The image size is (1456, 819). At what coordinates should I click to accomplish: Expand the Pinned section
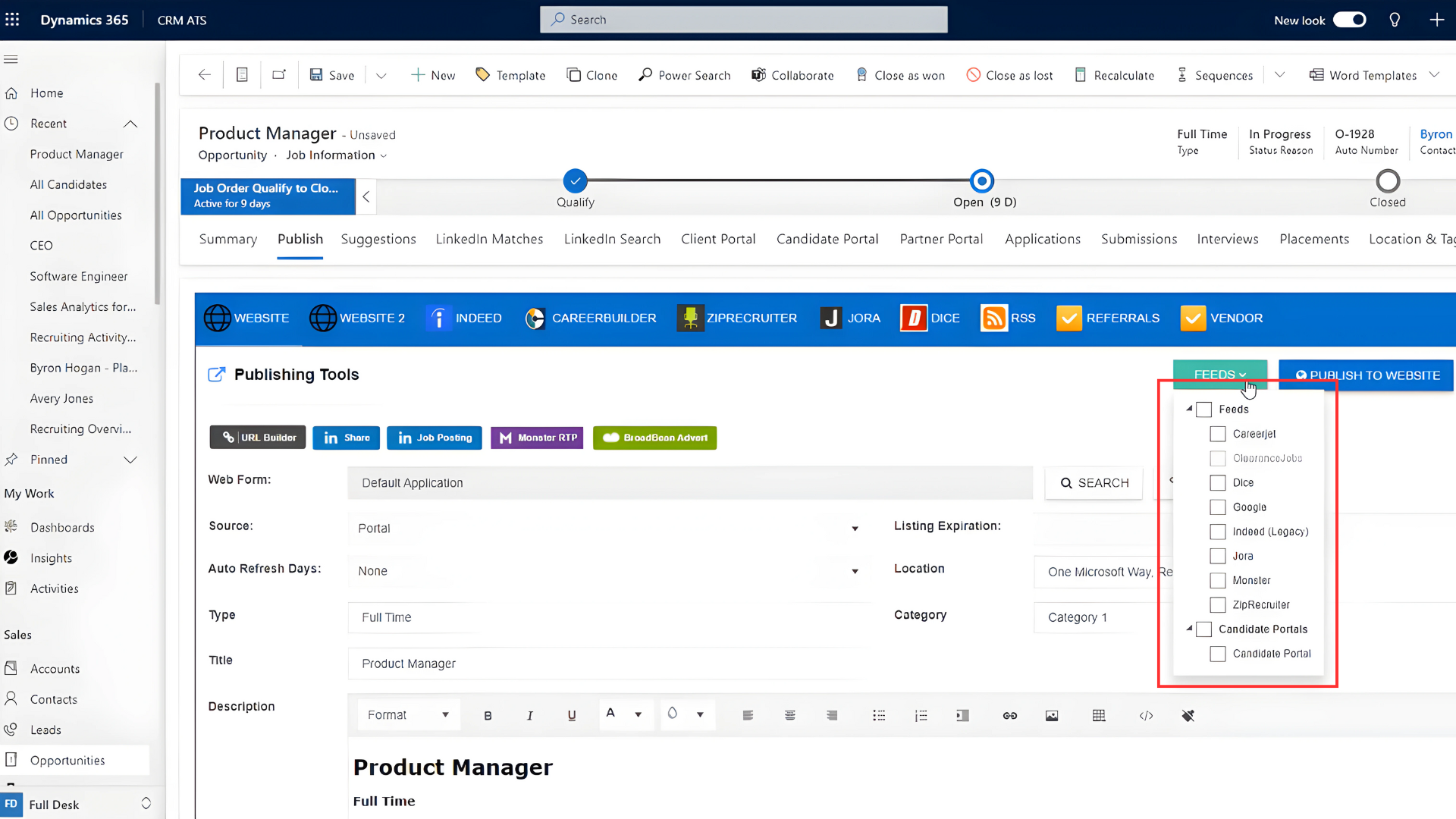(130, 460)
